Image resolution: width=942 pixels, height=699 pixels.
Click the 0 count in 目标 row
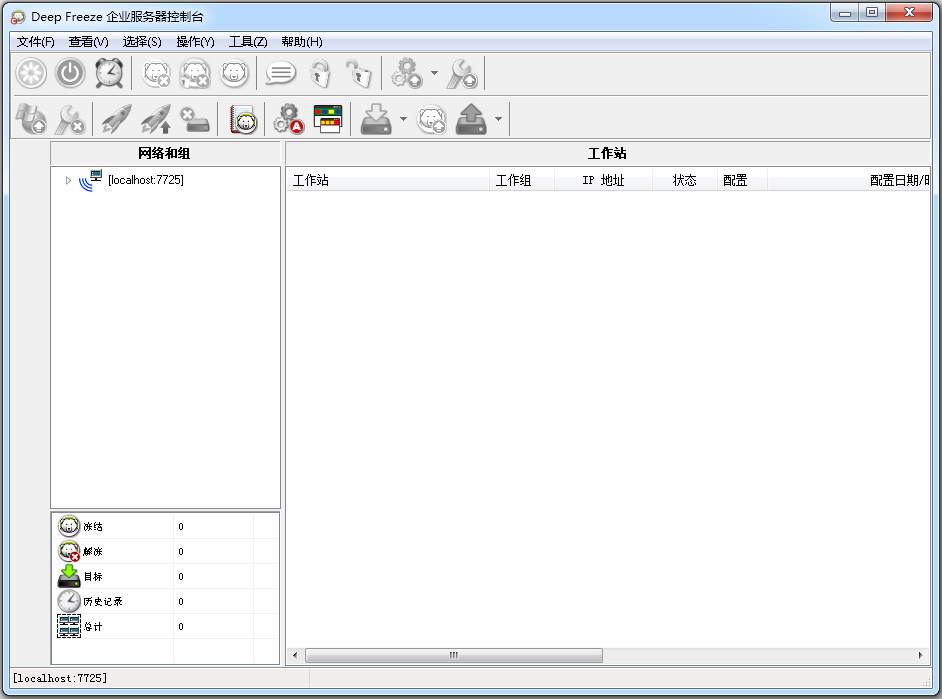181,576
